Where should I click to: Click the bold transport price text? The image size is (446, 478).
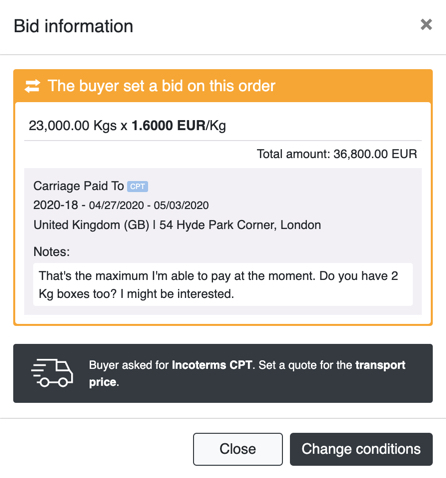[x=247, y=373]
